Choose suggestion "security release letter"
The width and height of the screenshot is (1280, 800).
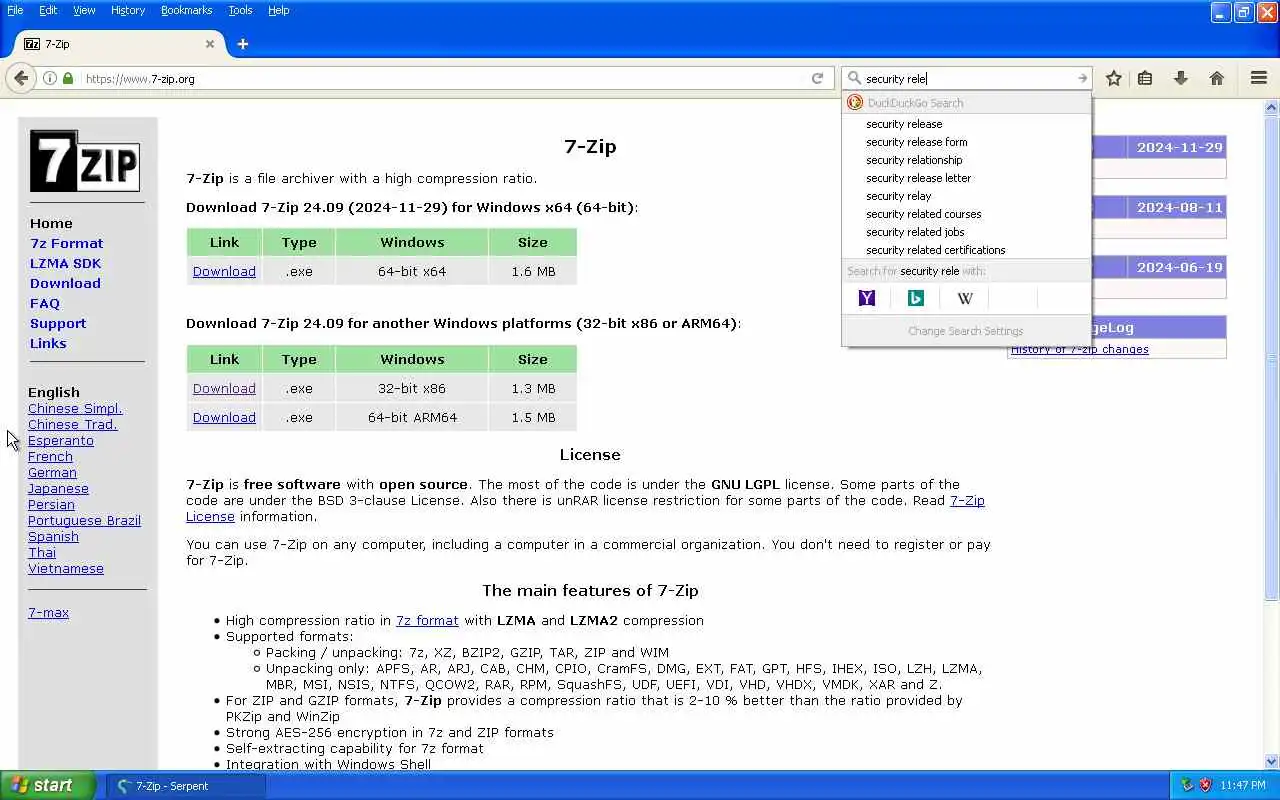click(x=966, y=178)
